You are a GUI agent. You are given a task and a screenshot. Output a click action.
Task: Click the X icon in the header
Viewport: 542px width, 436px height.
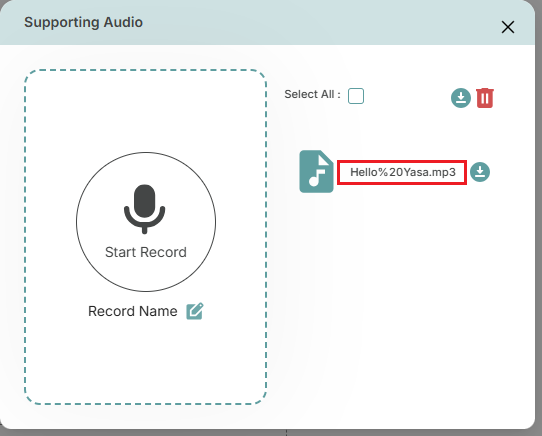tap(508, 27)
